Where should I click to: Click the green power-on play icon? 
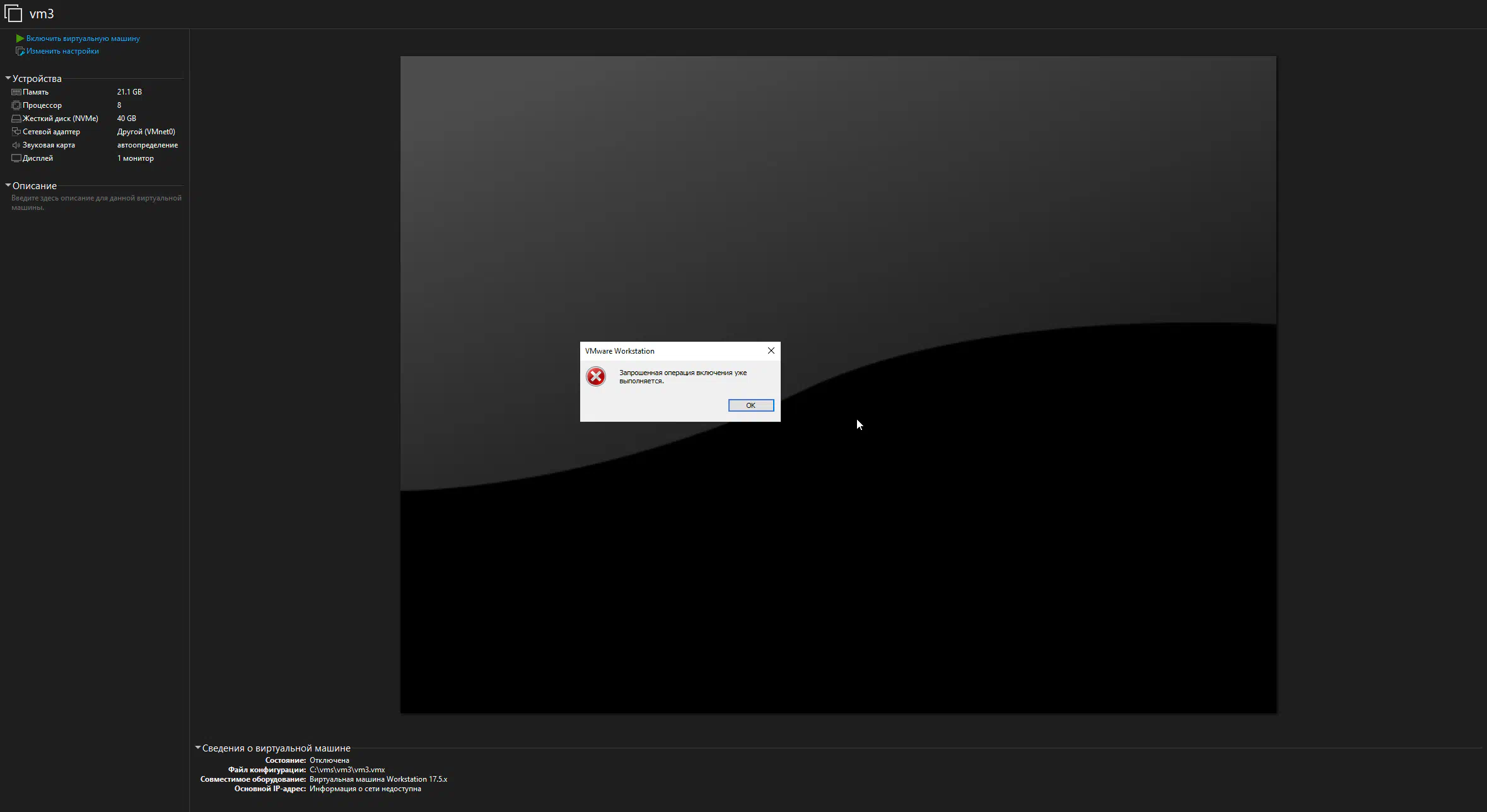pyautogui.click(x=20, y=38)
